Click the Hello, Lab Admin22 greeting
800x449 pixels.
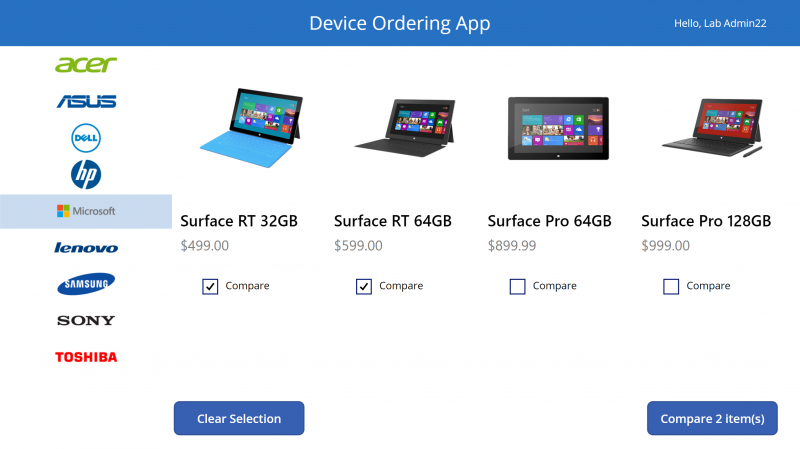pyautogui.click(x=720, y=23)
